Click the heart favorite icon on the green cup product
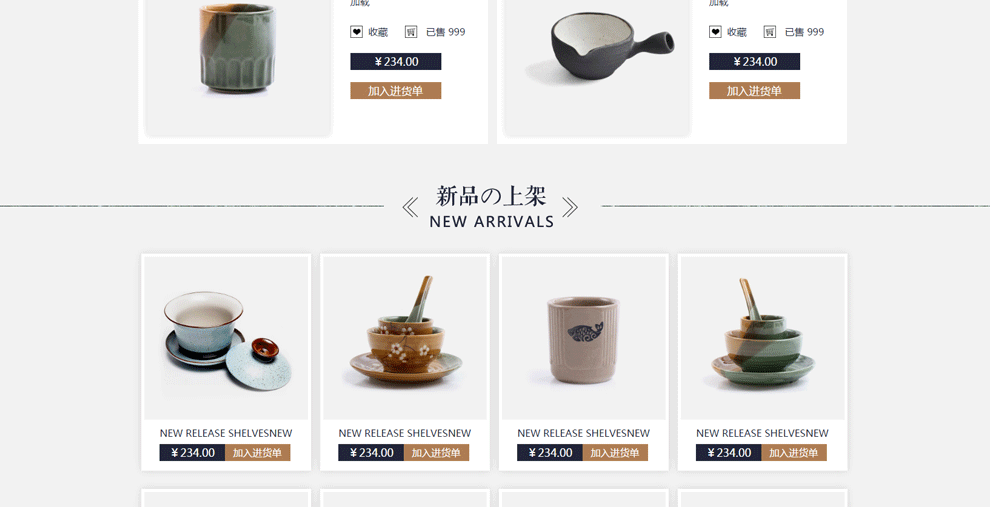The image size is (990, 507). pos(356,32)
